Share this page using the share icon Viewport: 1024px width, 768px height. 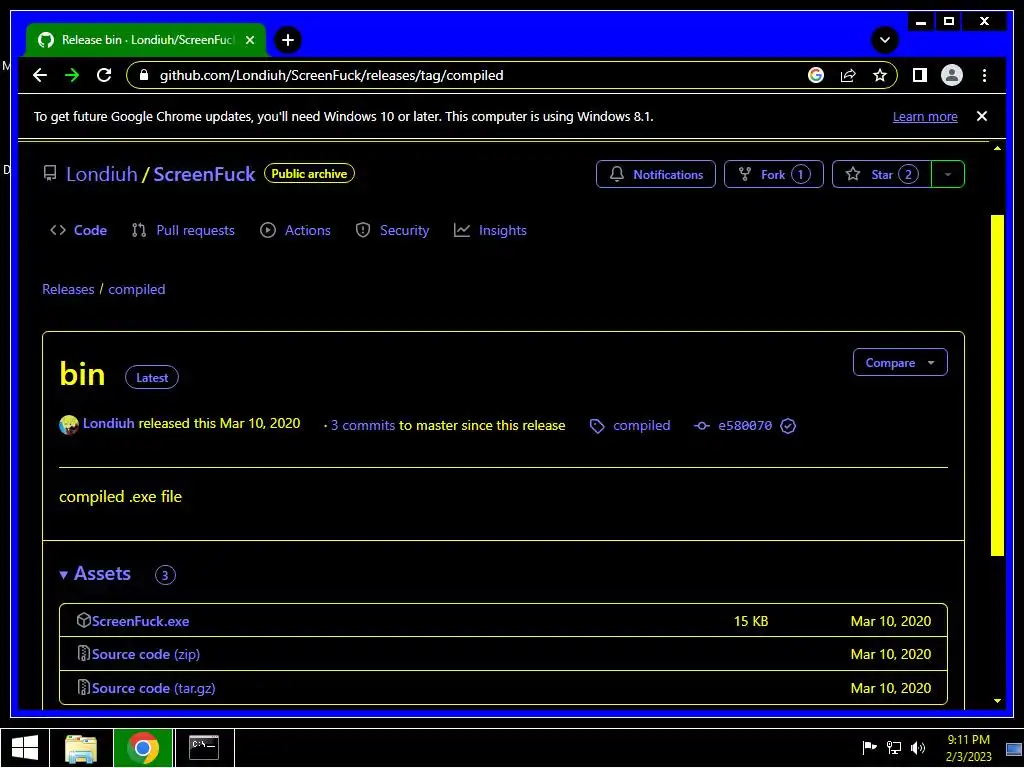848,75
